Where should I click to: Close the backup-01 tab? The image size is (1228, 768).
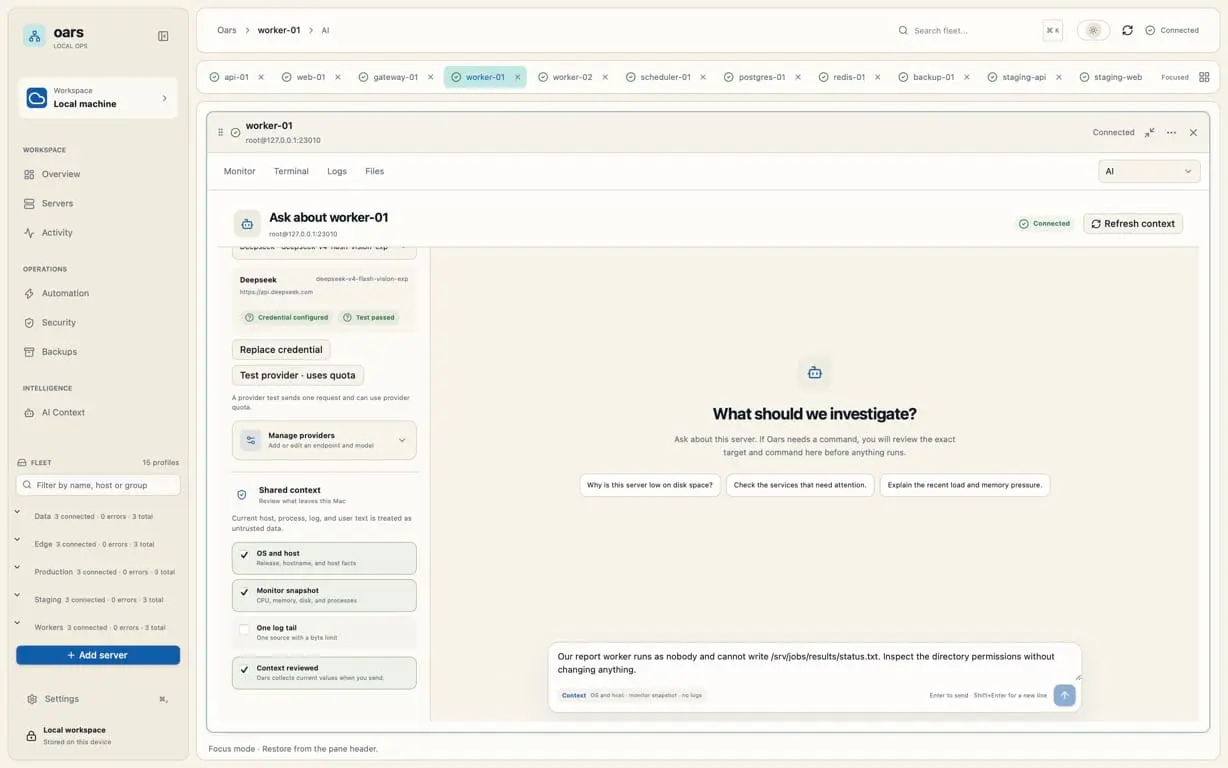point(967,77)
